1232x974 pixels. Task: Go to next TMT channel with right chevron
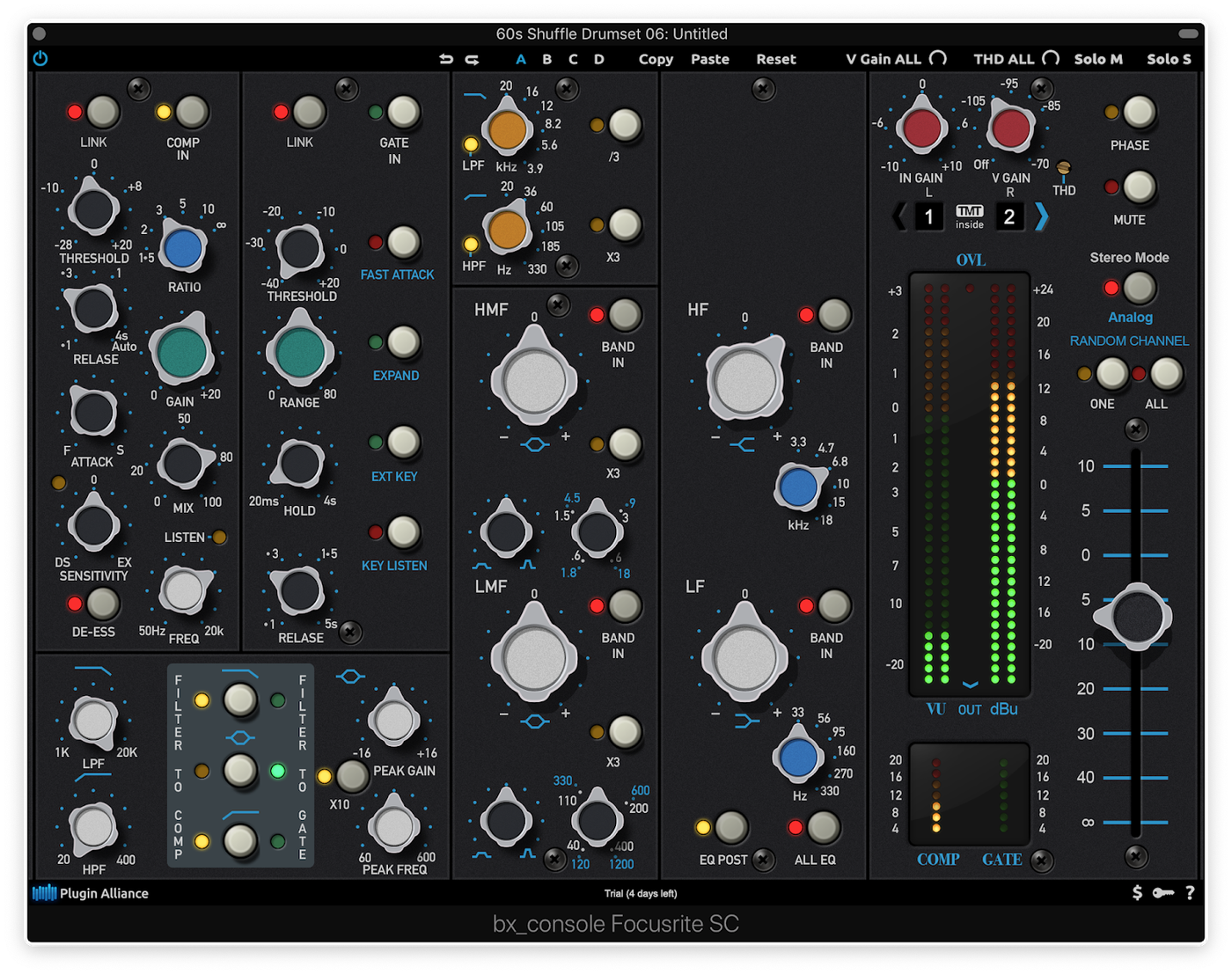click(1041, 216)
